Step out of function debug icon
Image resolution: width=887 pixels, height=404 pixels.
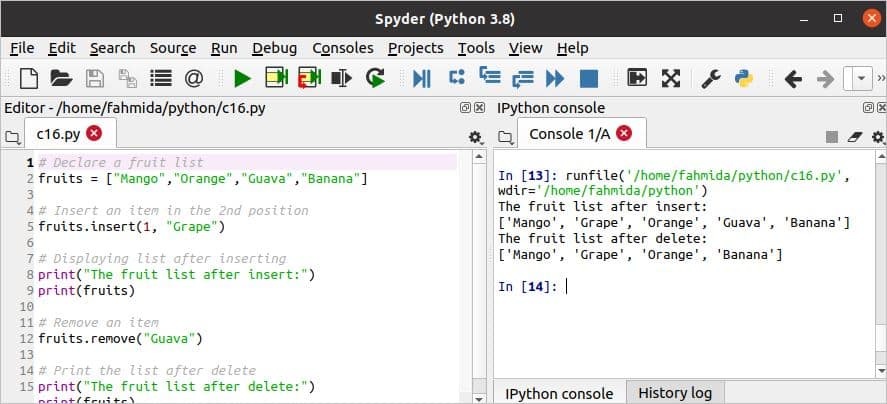(x=522, y=79)
